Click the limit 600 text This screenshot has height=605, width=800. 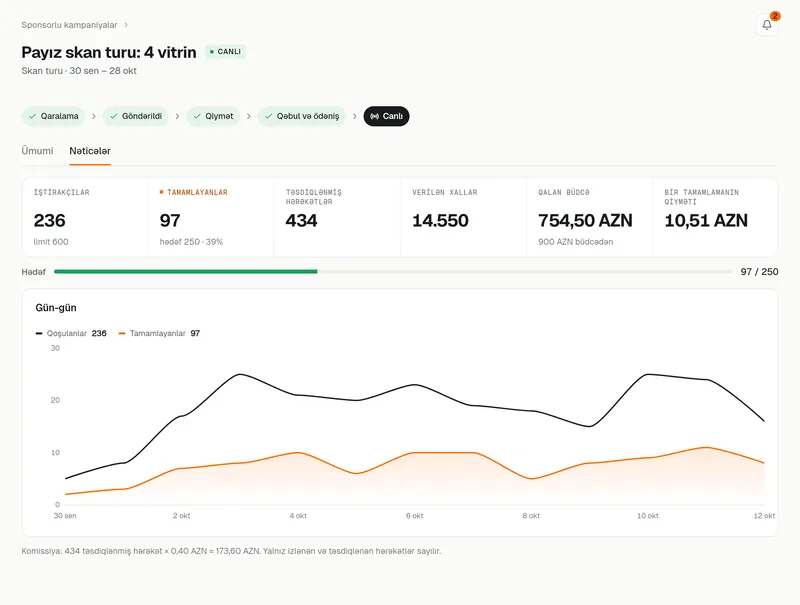click(51, 242)
